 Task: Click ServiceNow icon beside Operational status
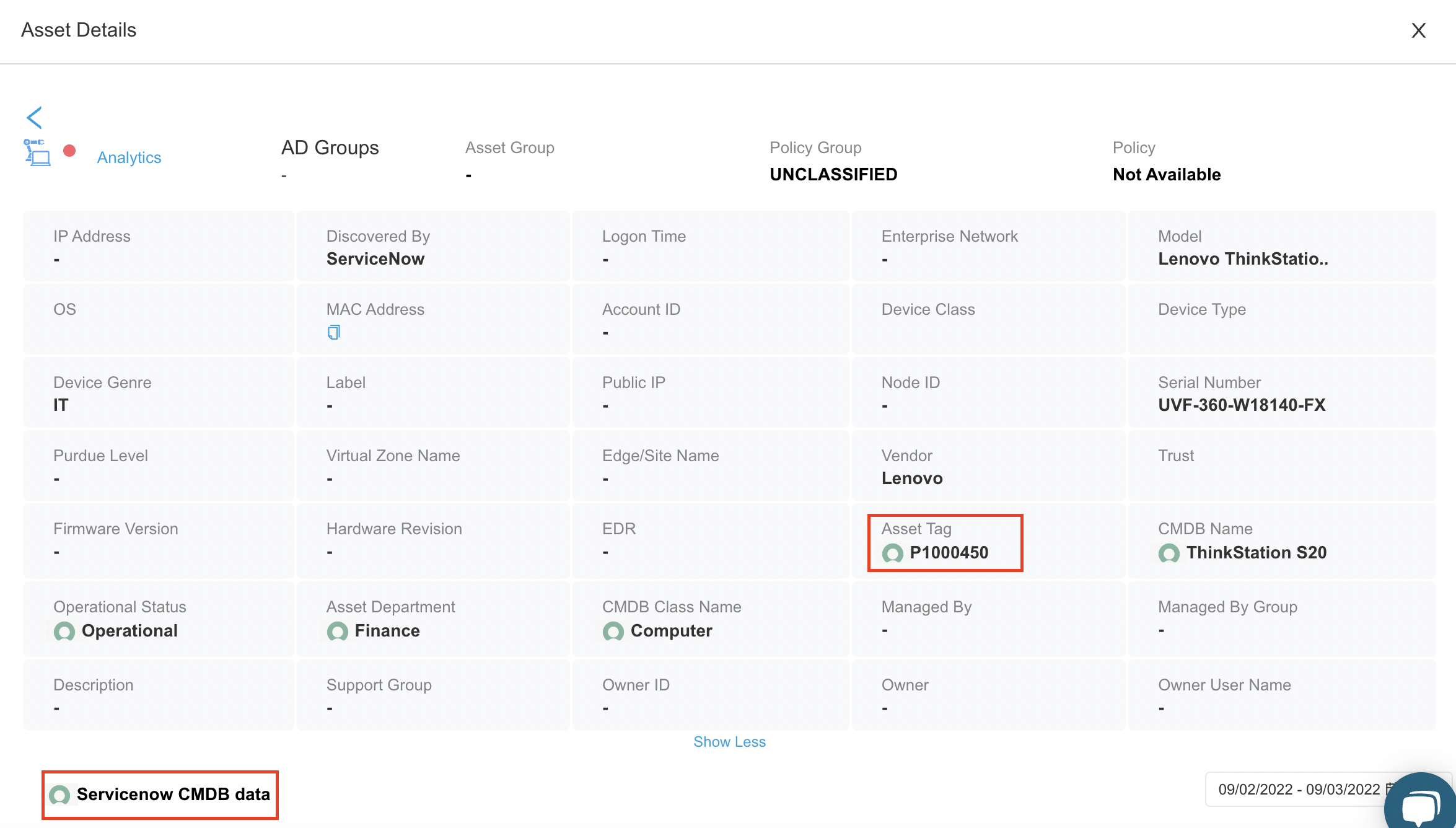[64, 631]
